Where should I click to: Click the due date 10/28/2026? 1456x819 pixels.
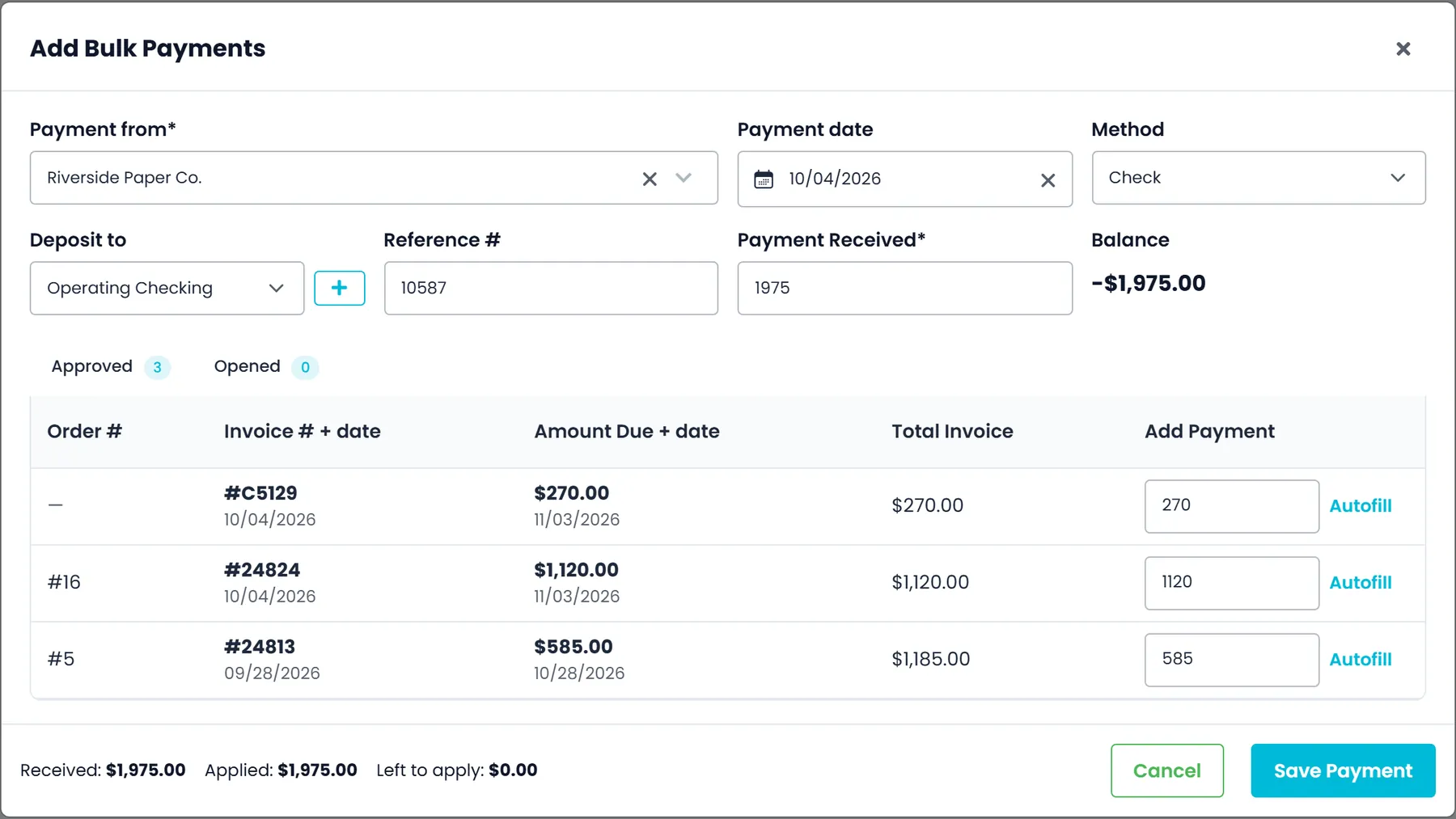click(579, 673)
